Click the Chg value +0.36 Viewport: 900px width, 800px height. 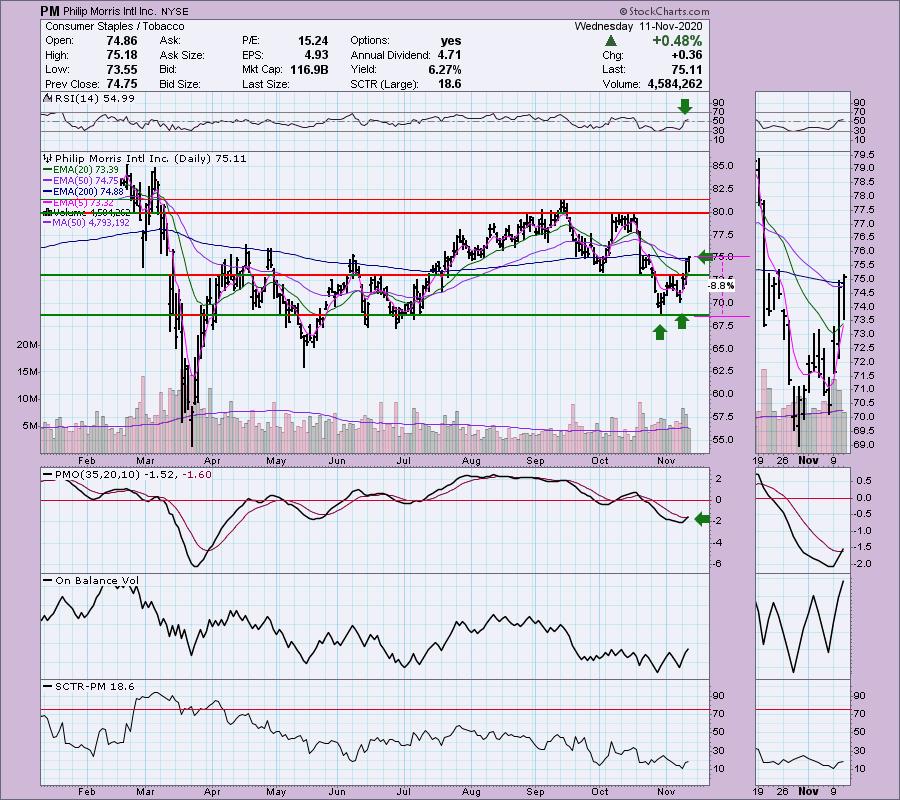tap(688, 55)
